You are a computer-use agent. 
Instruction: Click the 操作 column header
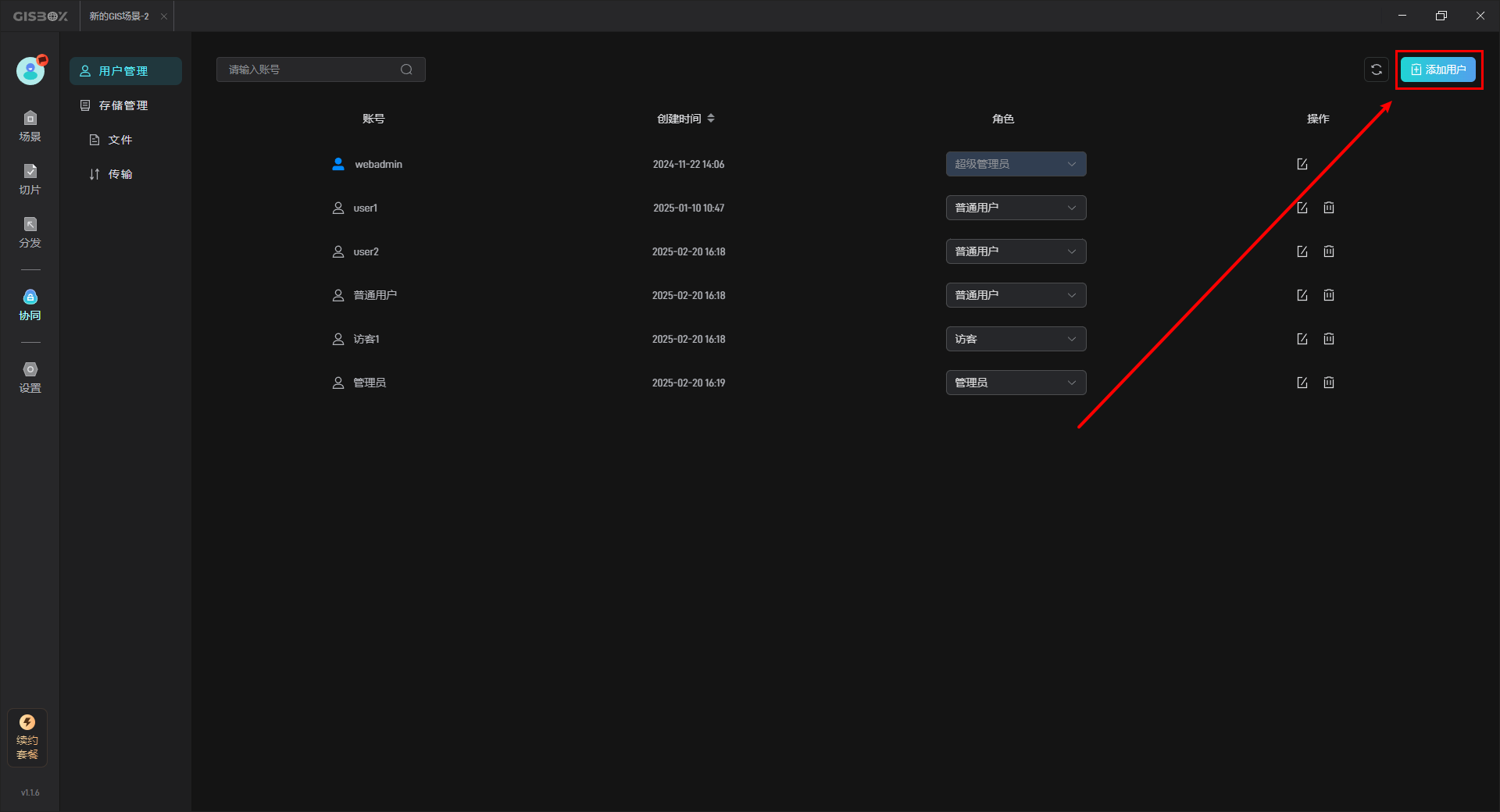1318,119
